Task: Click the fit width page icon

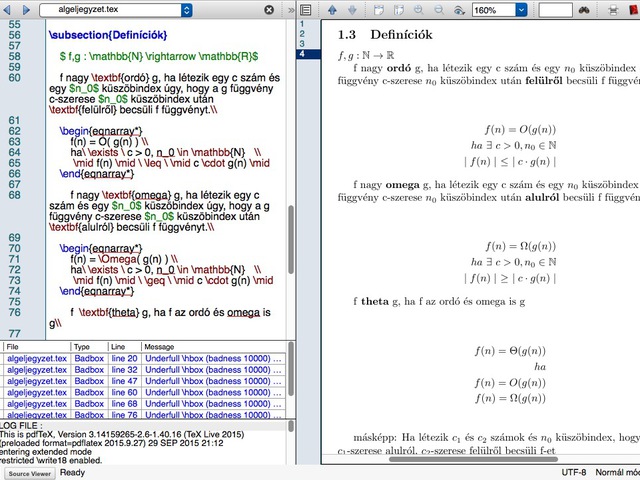Action: pos(379,10)
